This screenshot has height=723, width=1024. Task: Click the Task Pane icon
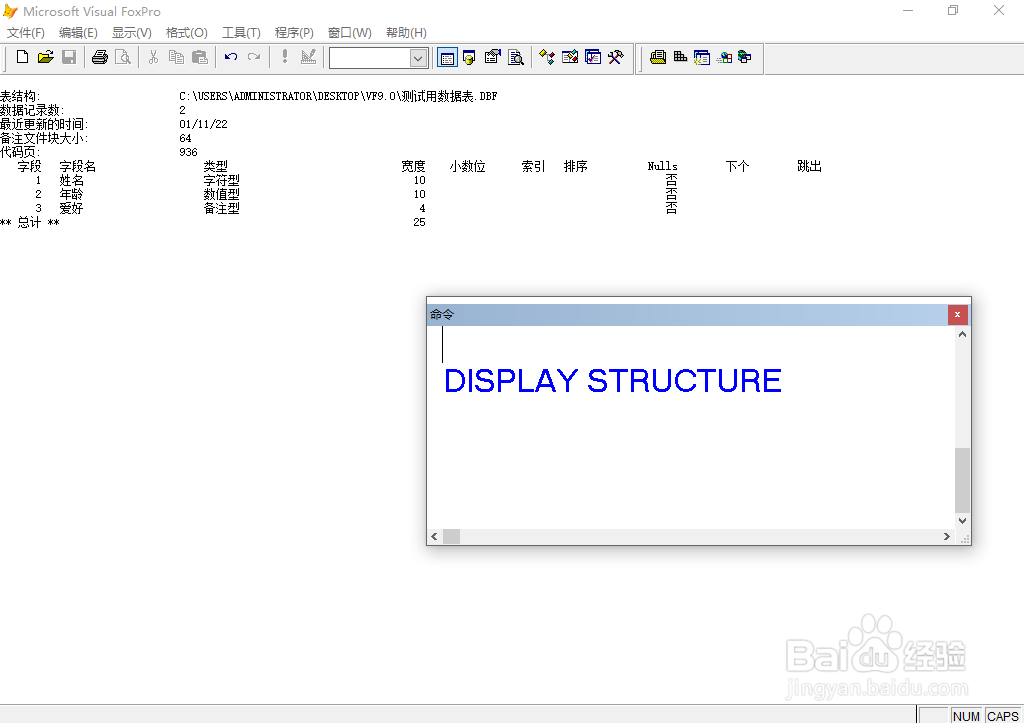(x=593, y=57)
